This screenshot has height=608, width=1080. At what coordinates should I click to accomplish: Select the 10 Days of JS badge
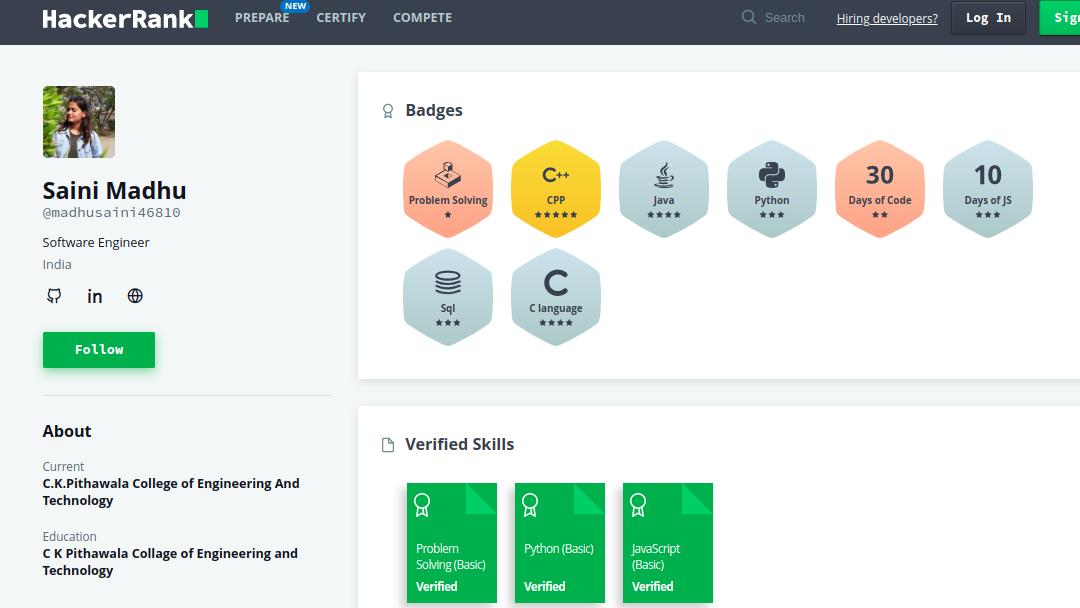coord(988,189)
